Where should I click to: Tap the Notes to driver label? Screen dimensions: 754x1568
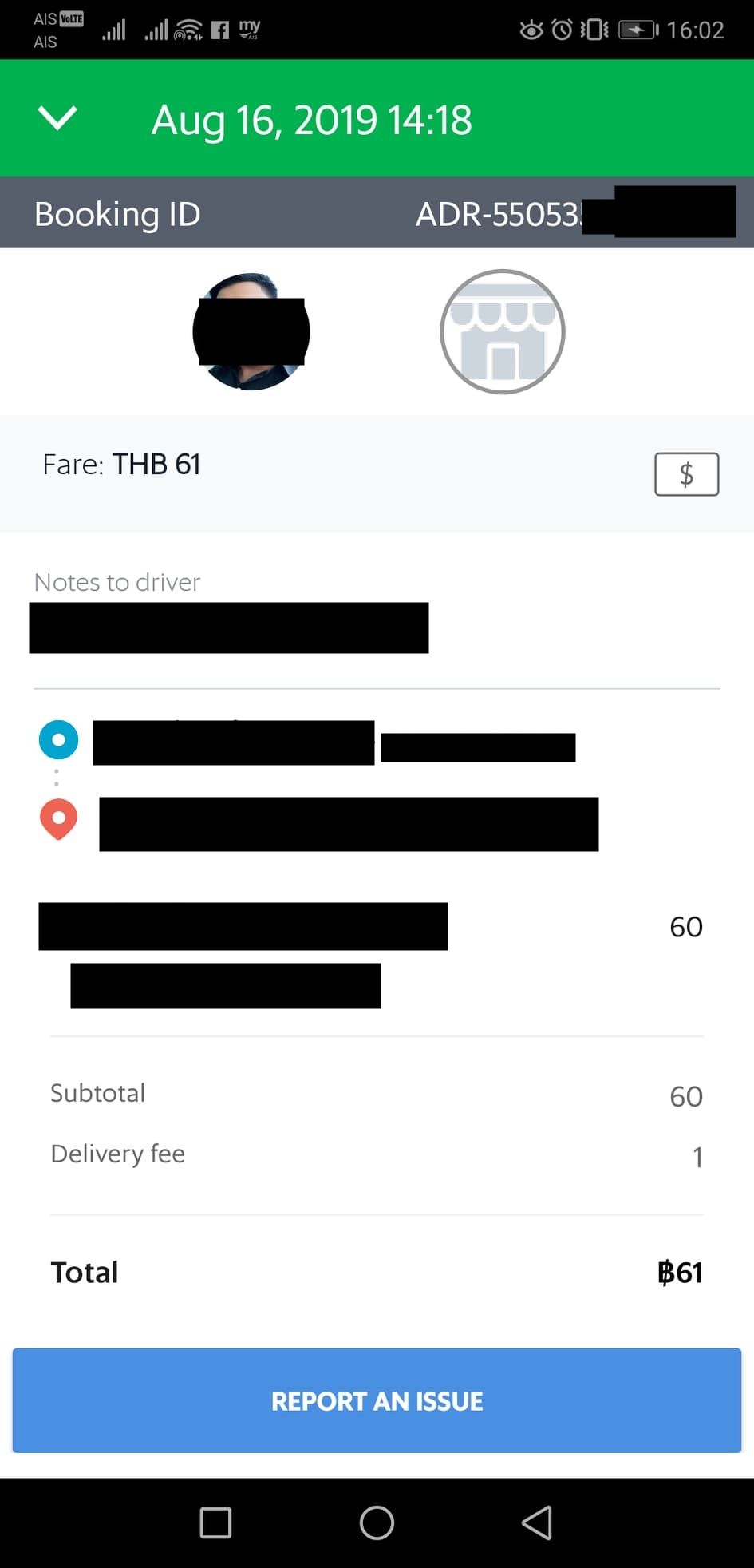(x=117, y=582)
